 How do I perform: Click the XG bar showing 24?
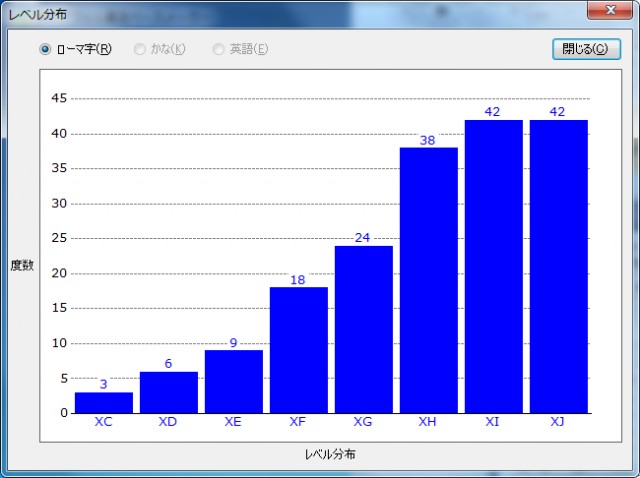(364, 329)
